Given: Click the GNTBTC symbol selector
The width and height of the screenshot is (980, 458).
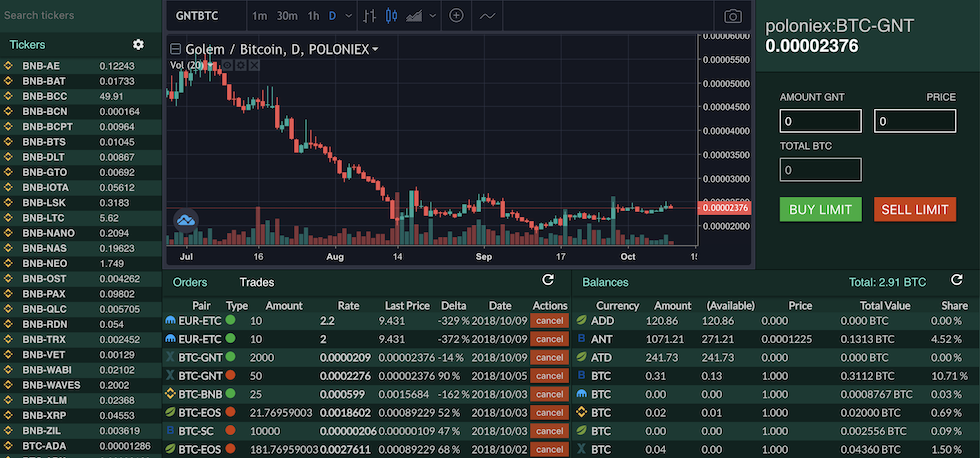Looking at the screenshot, I should pyautogui.click(x=197, y=16).
